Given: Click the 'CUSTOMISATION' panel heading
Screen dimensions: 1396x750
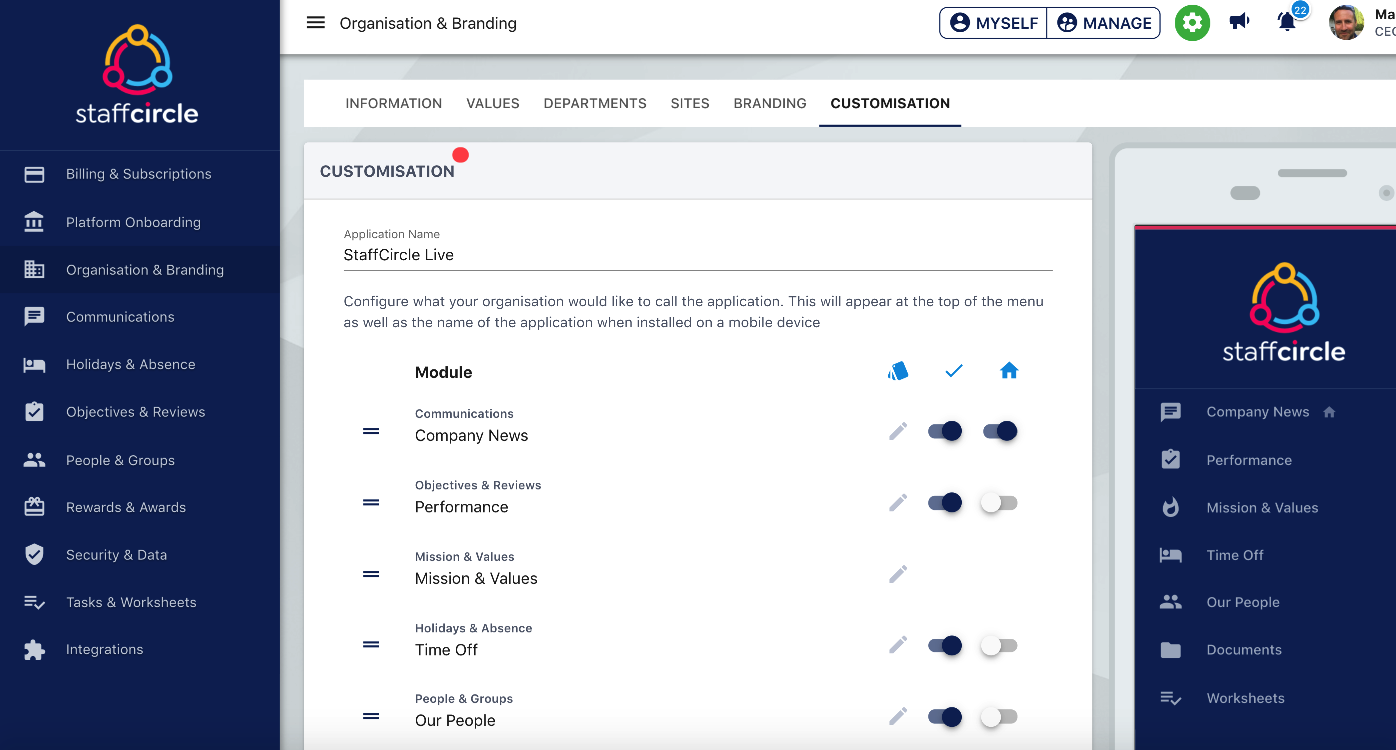Looking at the screenshot, I should coord(387,171).
